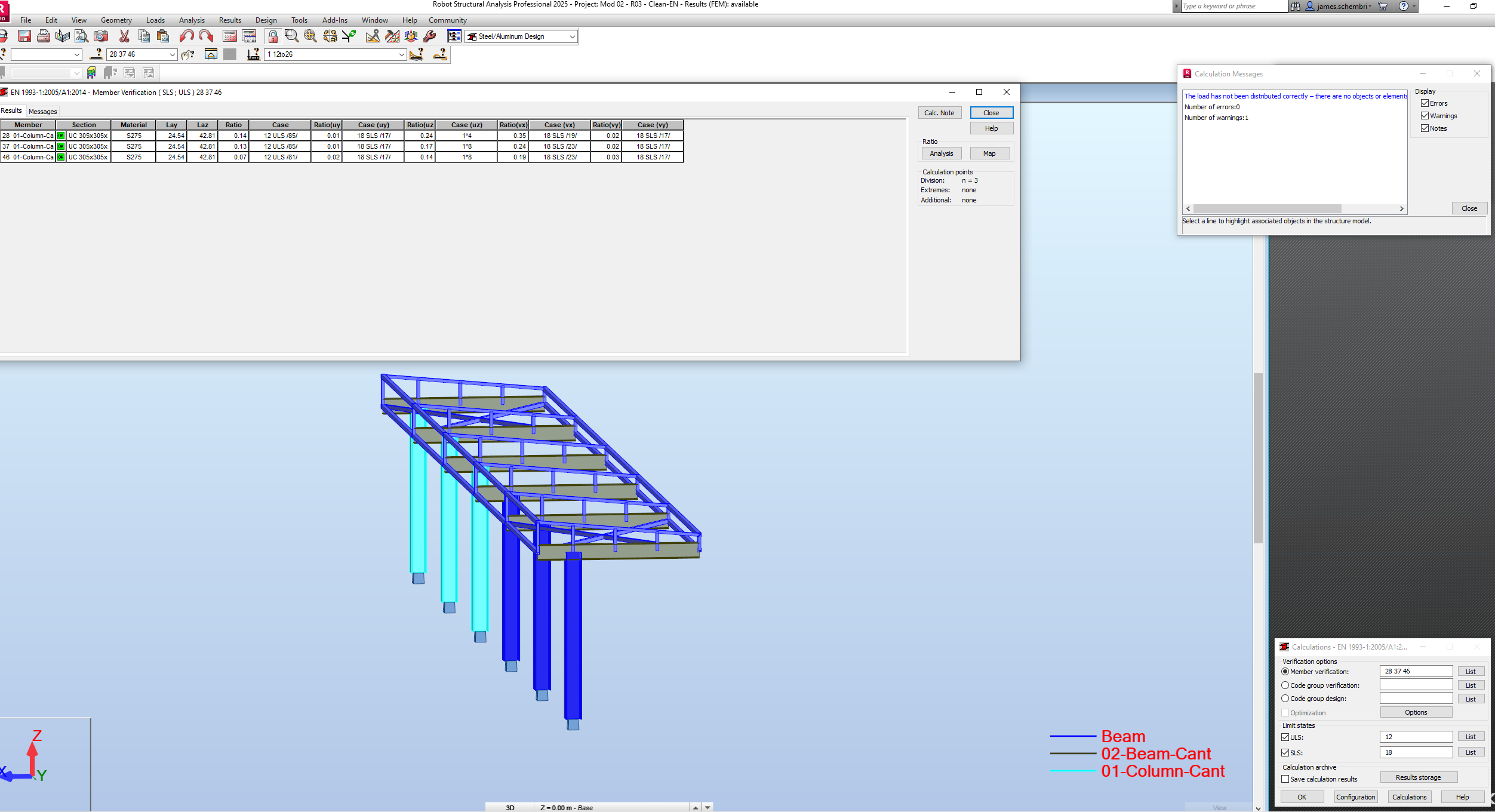Enable Save calculation results checkbox
The height and width of the screenshot is (812, 1495).
(x=1285, y=779)
